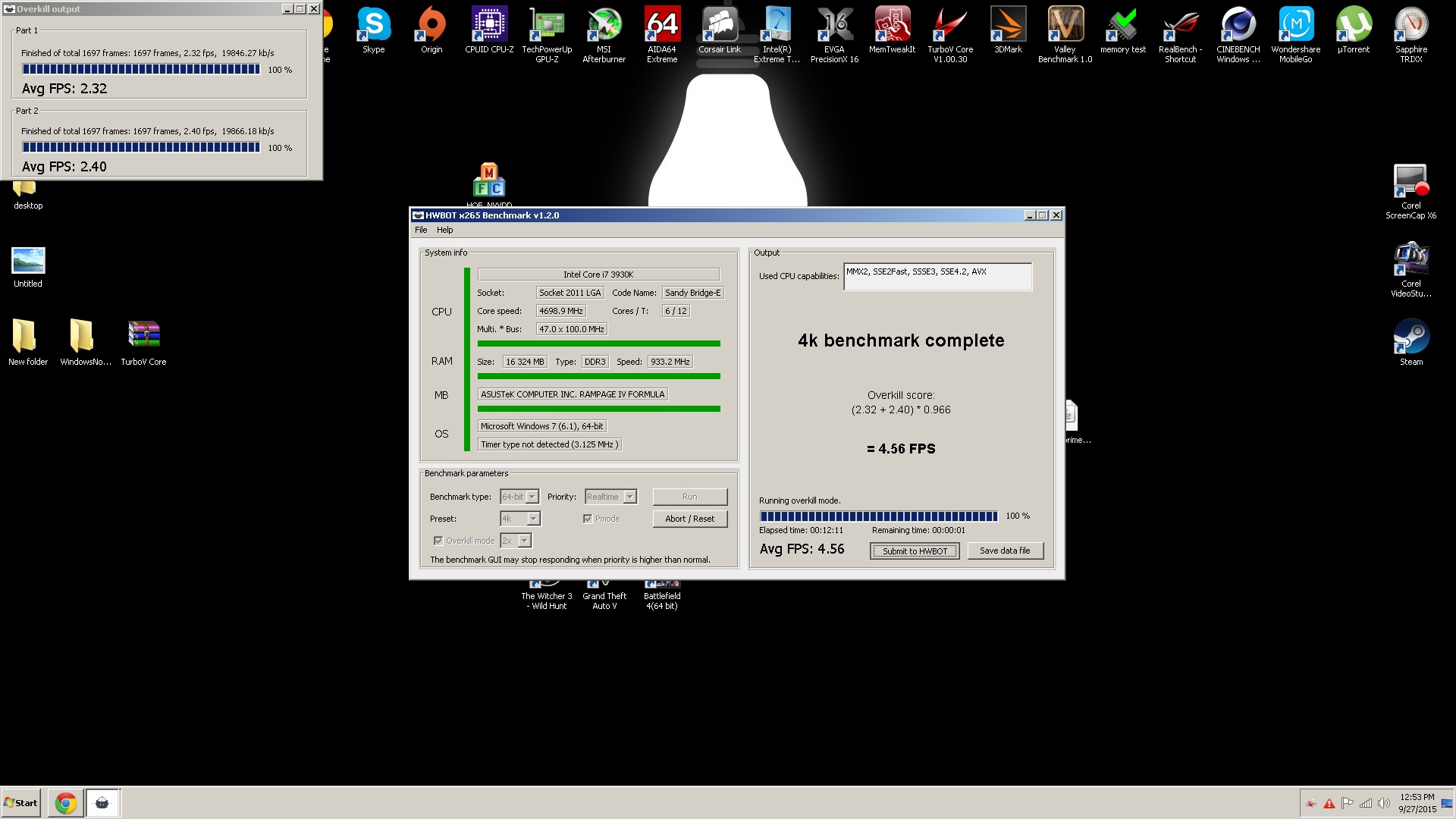1456x819 pixels.
Task: Expand the Overkill mode 2x dropdown
Action: [525, 541]
